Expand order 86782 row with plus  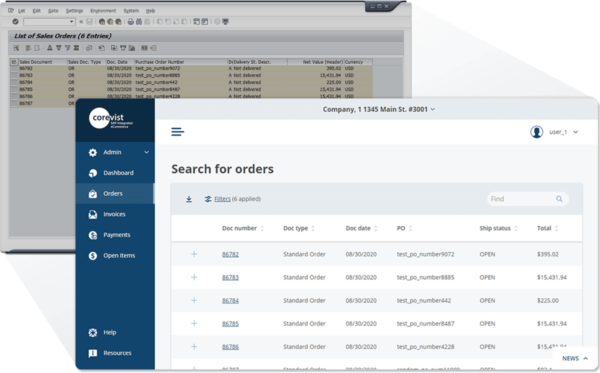click(194, 254)
